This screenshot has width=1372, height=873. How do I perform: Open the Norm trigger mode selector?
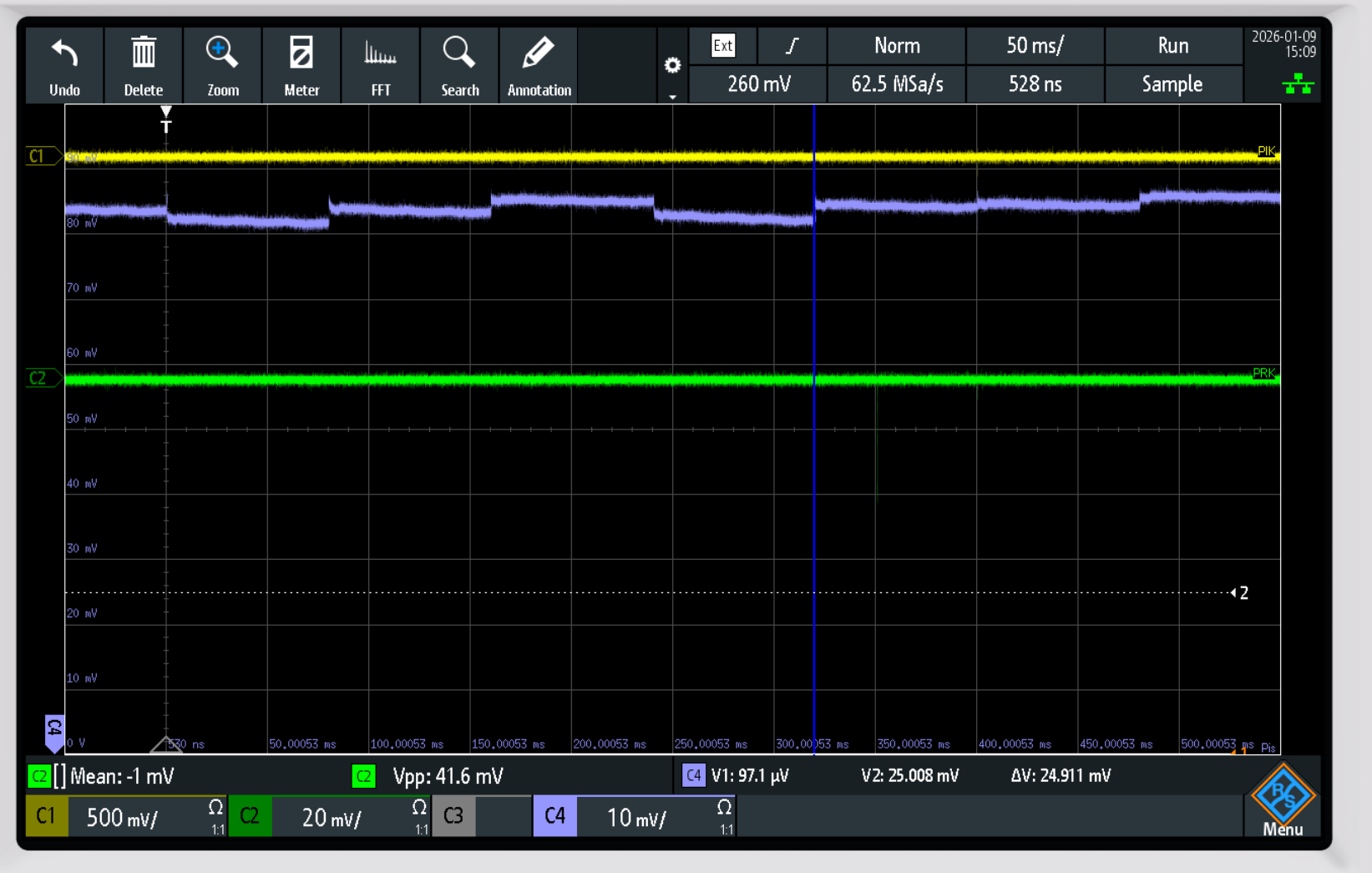pyautogui.click(x=897, y=46)
